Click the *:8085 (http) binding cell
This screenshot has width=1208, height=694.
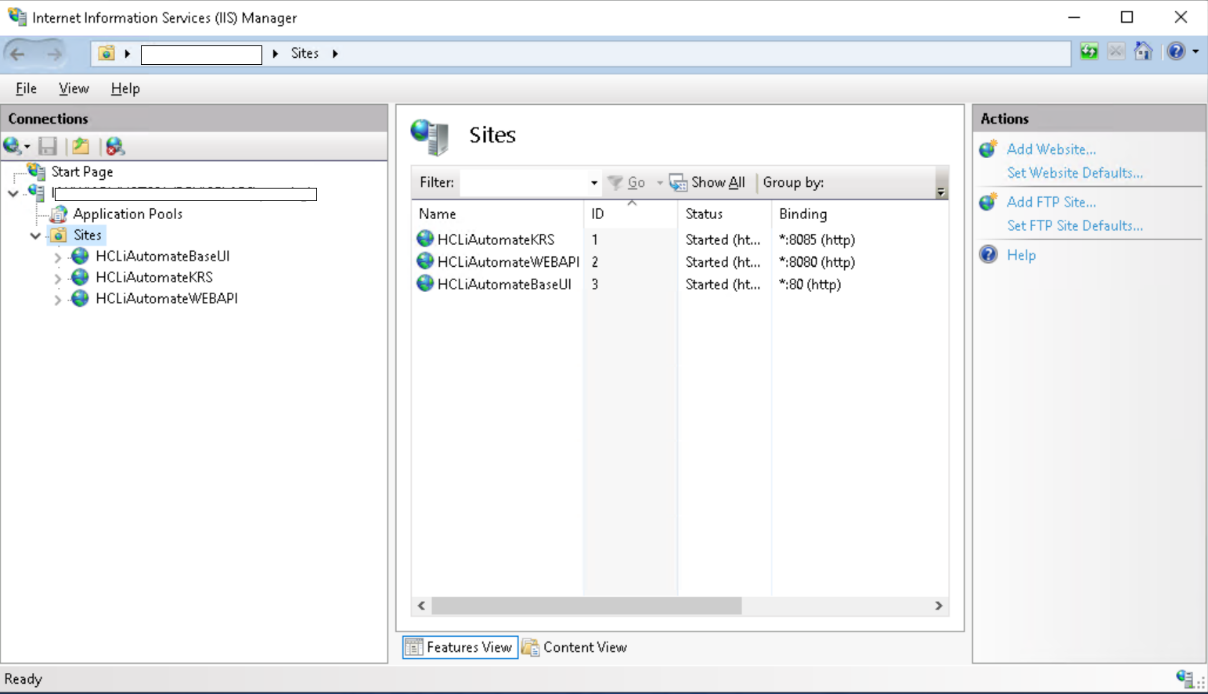coord(817,240)
